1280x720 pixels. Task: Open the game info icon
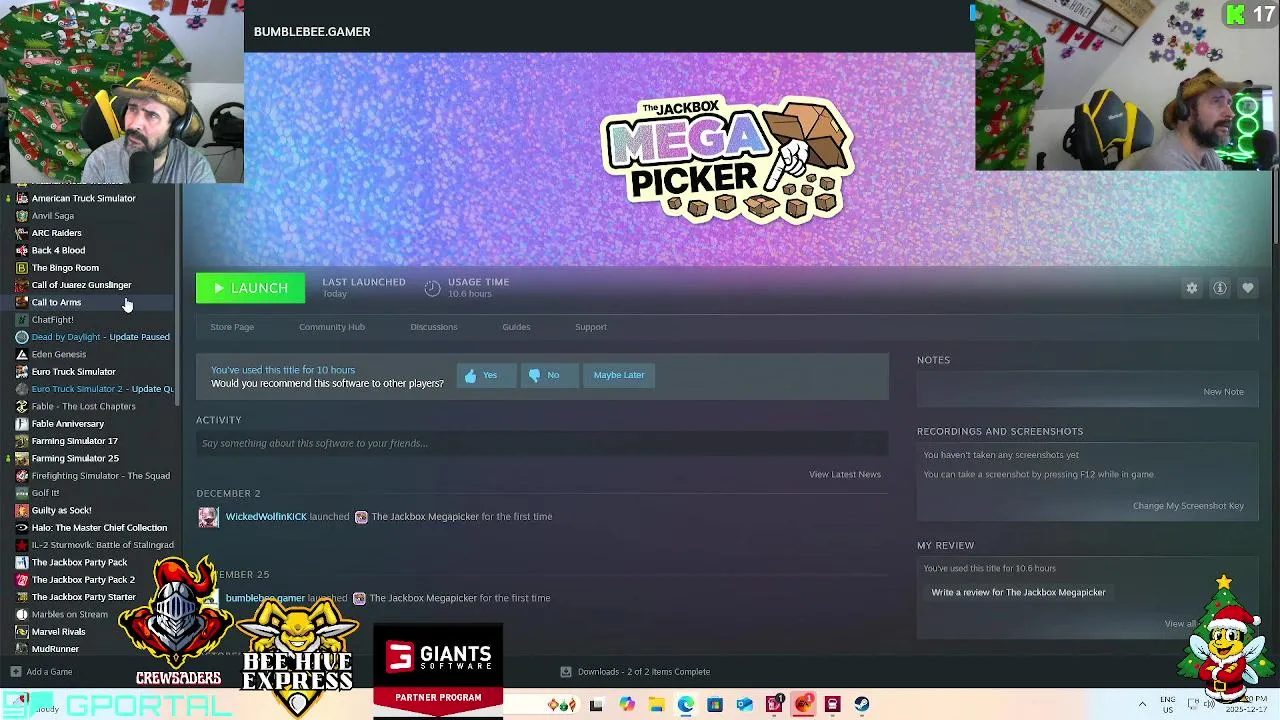point(1220,288)
